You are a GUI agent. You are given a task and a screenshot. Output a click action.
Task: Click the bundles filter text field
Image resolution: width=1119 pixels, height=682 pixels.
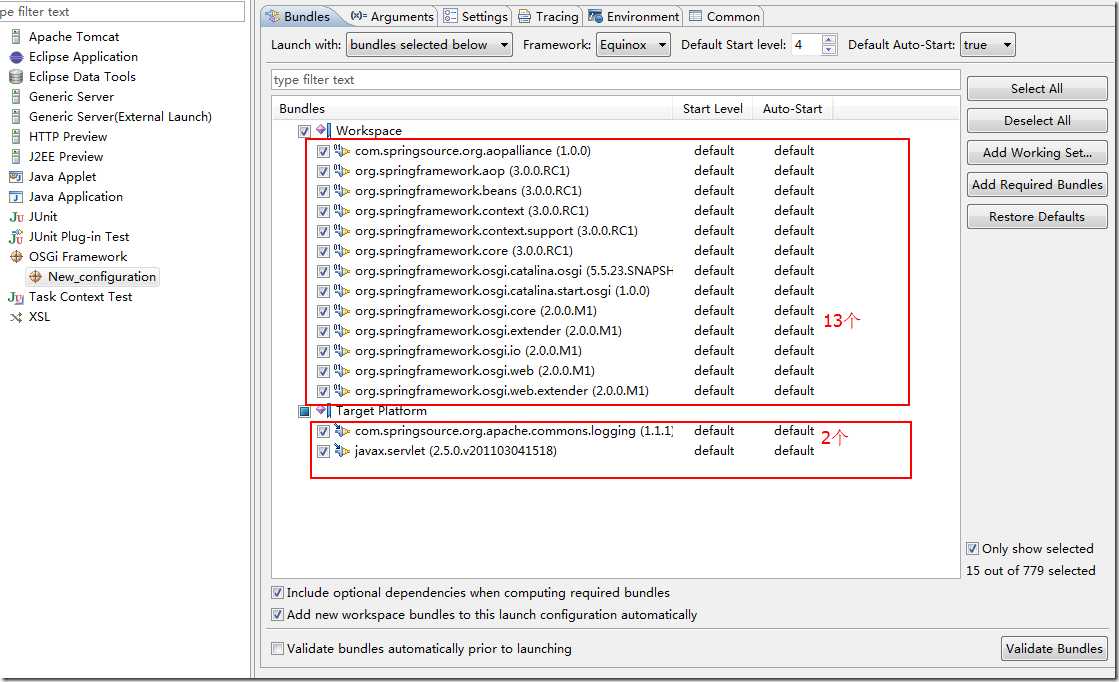pos(615,80)
